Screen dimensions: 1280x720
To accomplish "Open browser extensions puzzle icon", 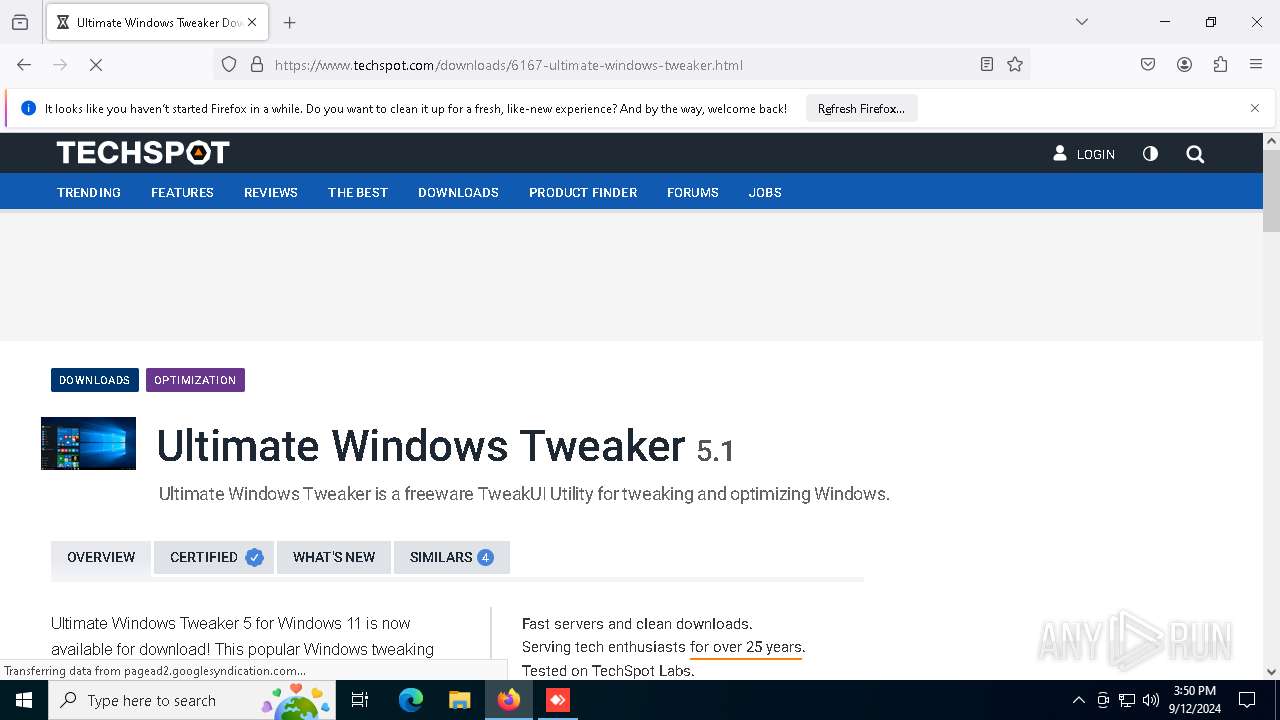I will click(x=1220, y=65).
